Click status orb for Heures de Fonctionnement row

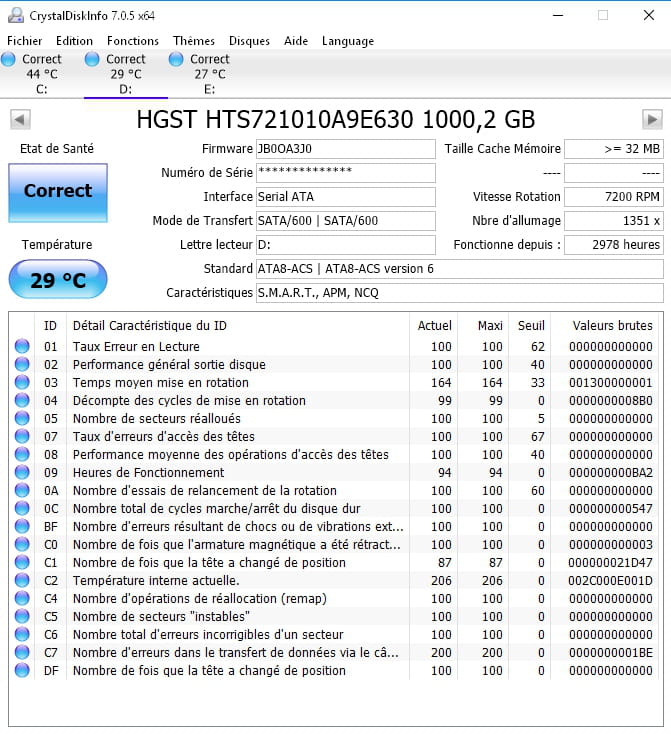(22, 473)
